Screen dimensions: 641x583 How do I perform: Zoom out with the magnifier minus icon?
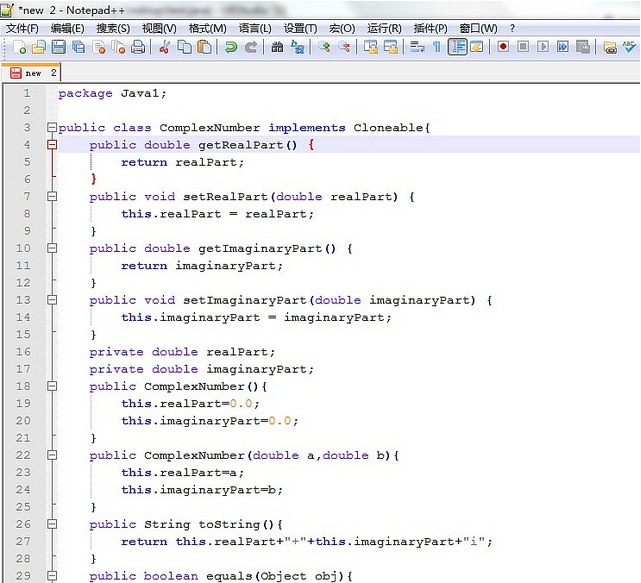344,47
